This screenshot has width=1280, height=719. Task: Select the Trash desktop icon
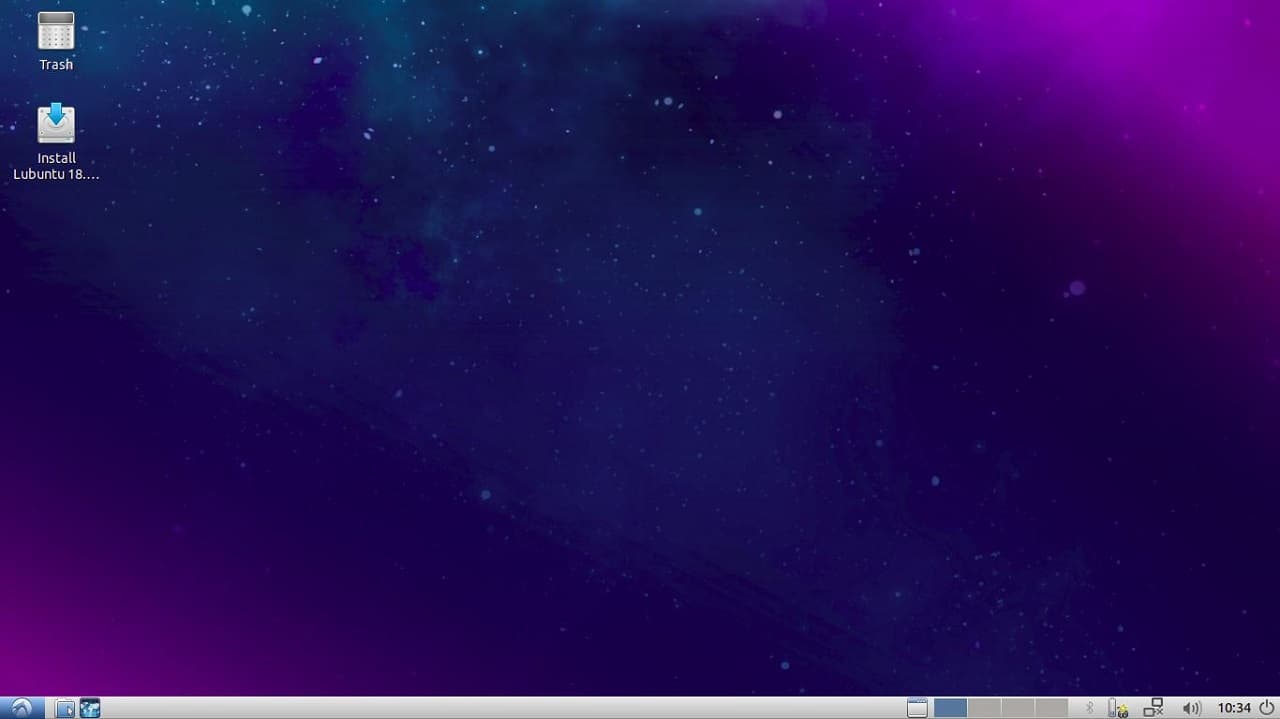56,31
